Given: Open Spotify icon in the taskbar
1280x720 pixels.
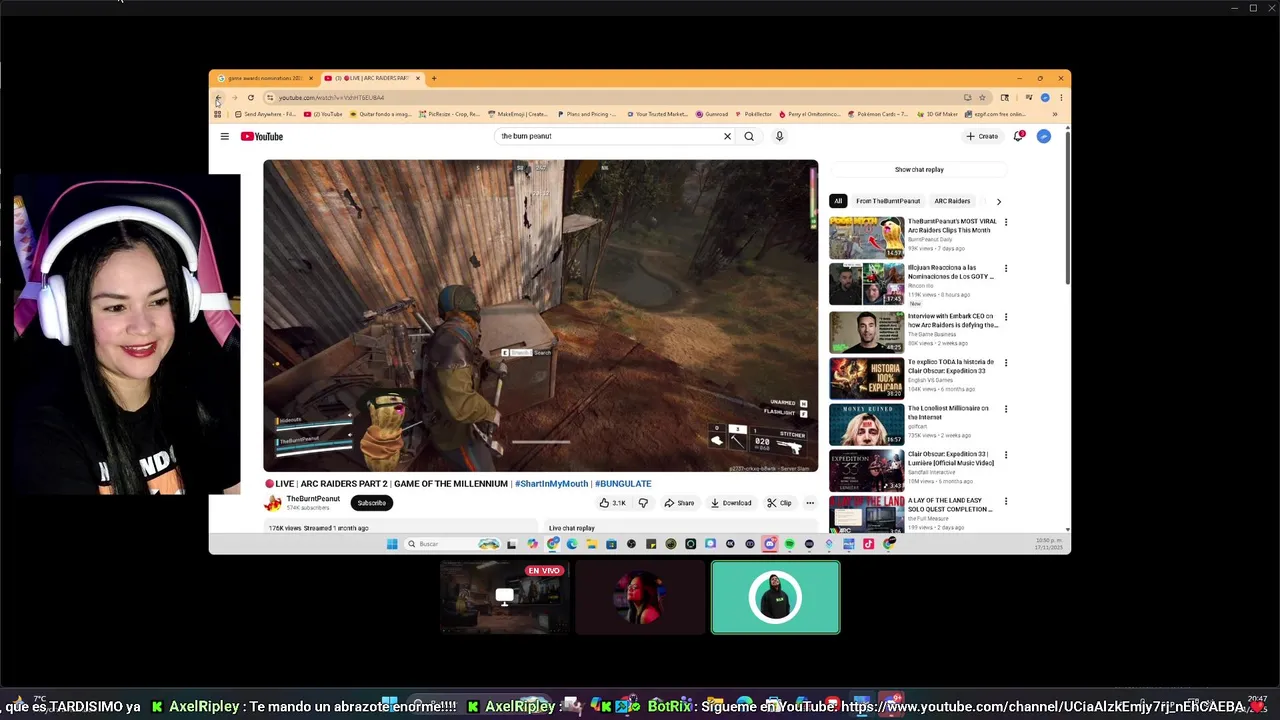Looking at the screenshot, I should click(789, 544).
